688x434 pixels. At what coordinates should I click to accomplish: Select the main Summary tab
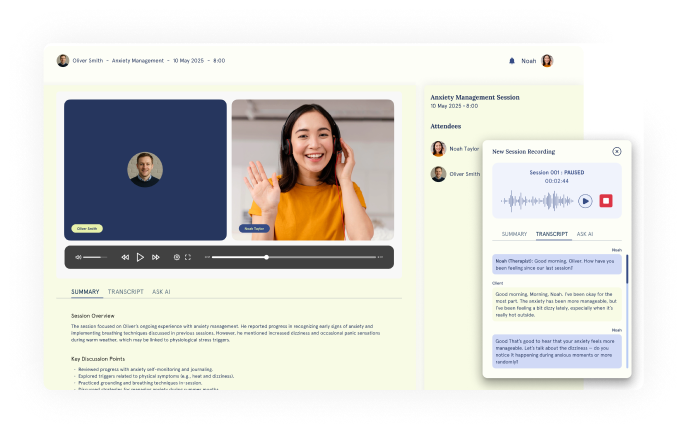click(x=85, y=292)
